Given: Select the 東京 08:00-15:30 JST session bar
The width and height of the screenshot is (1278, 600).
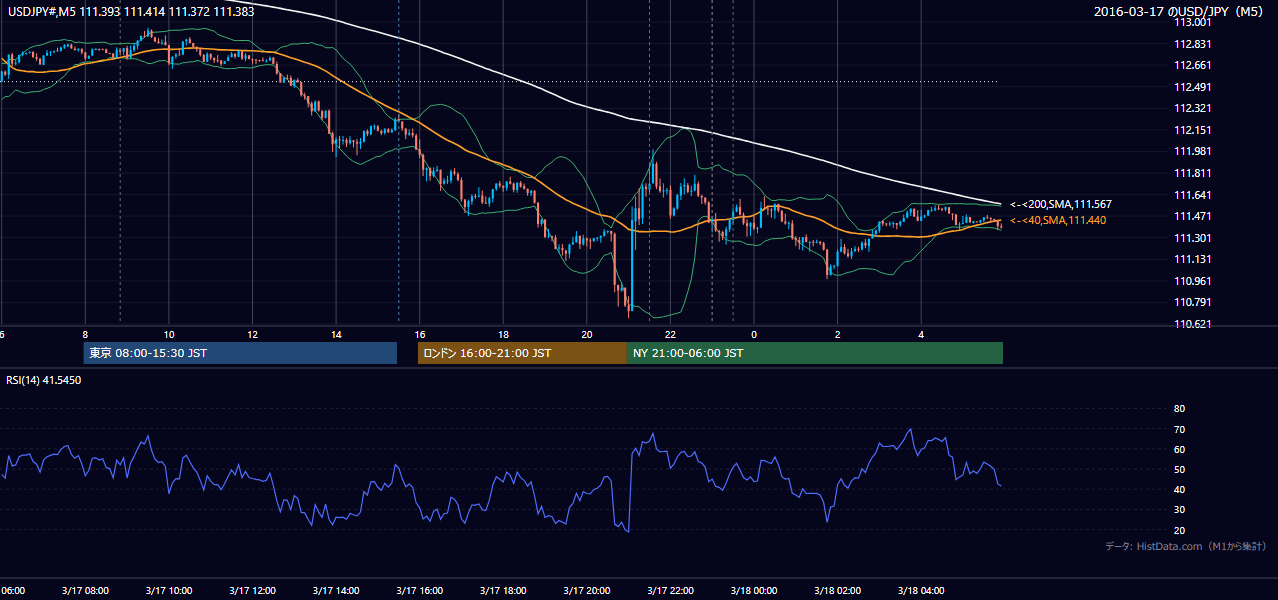Looking at the screenshot, I should pos(240,353).
